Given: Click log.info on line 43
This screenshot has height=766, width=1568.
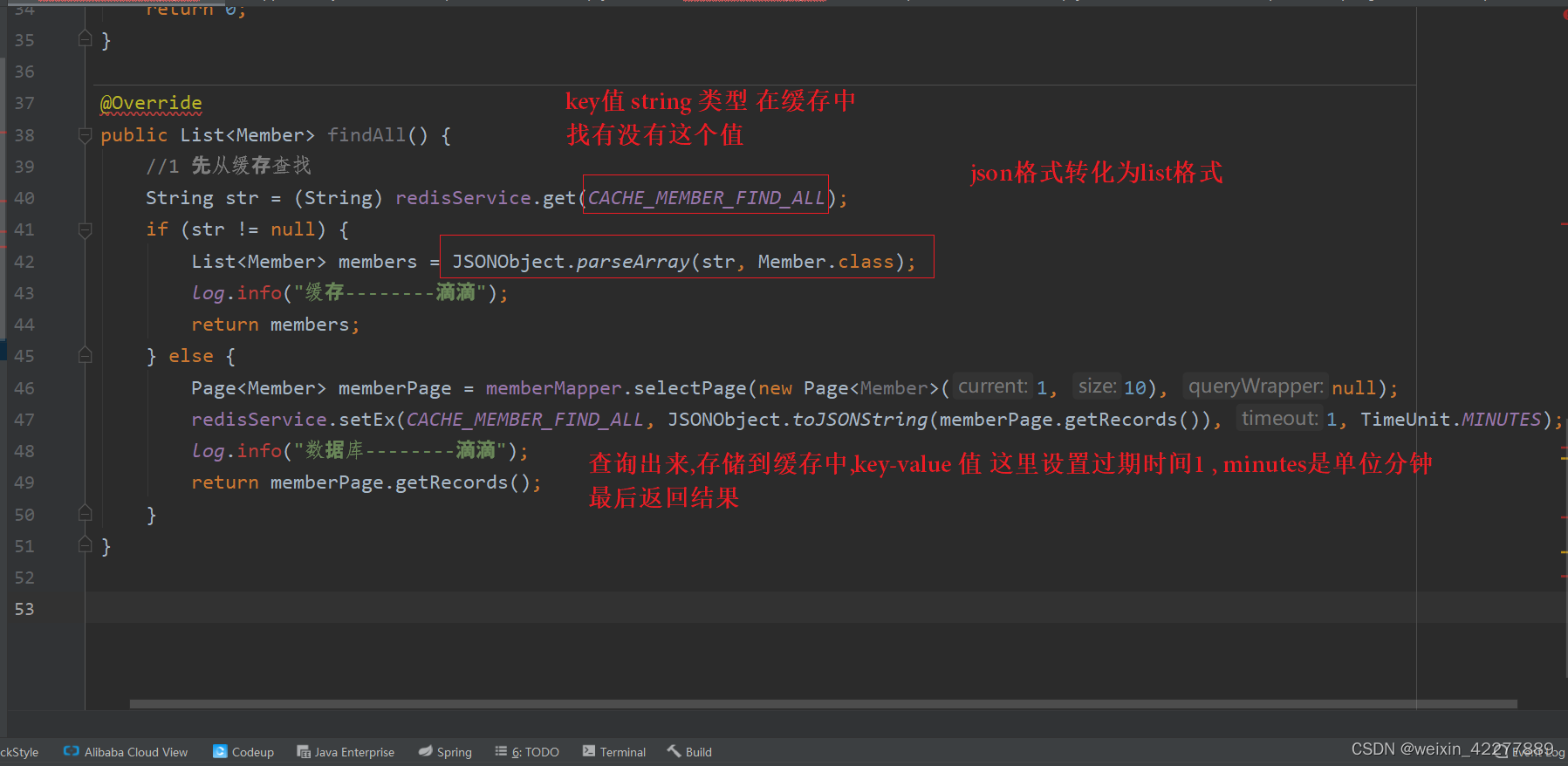Looking at the screenshot, I should (x=236, y=293).
